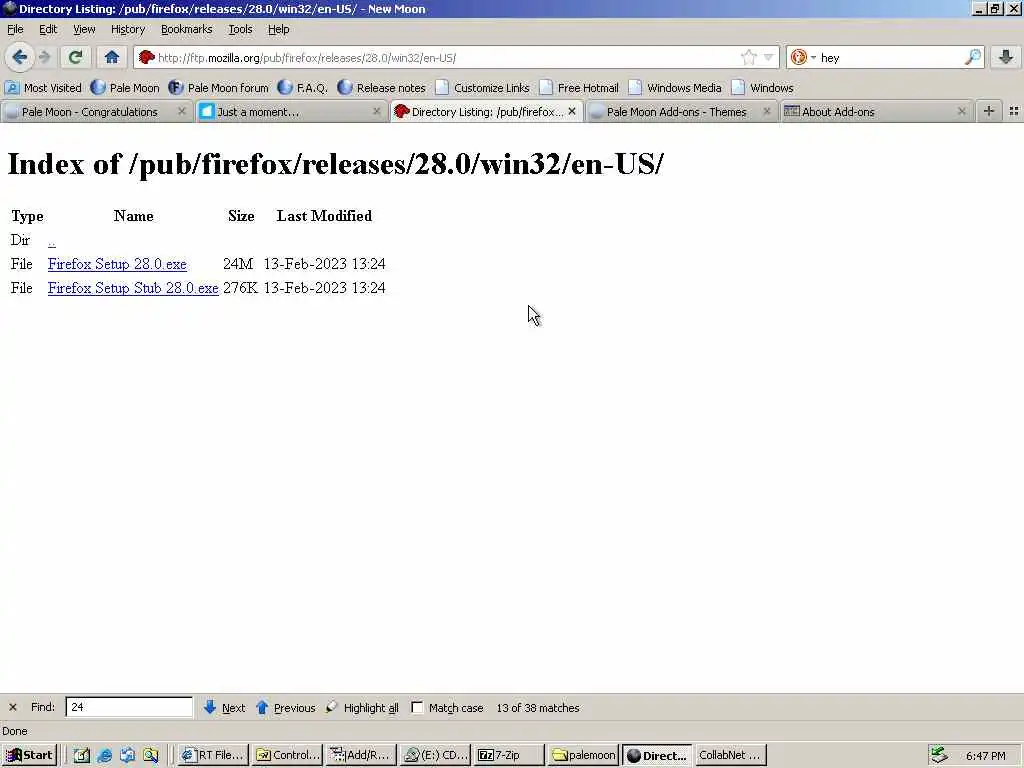Open the Release notes bookmark
Viewport: 1024px width, 768px height.
pyautogui.click(x=381, y=88)
